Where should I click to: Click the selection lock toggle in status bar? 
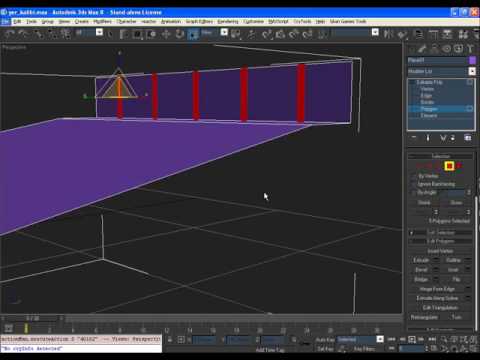coord(170,340)
